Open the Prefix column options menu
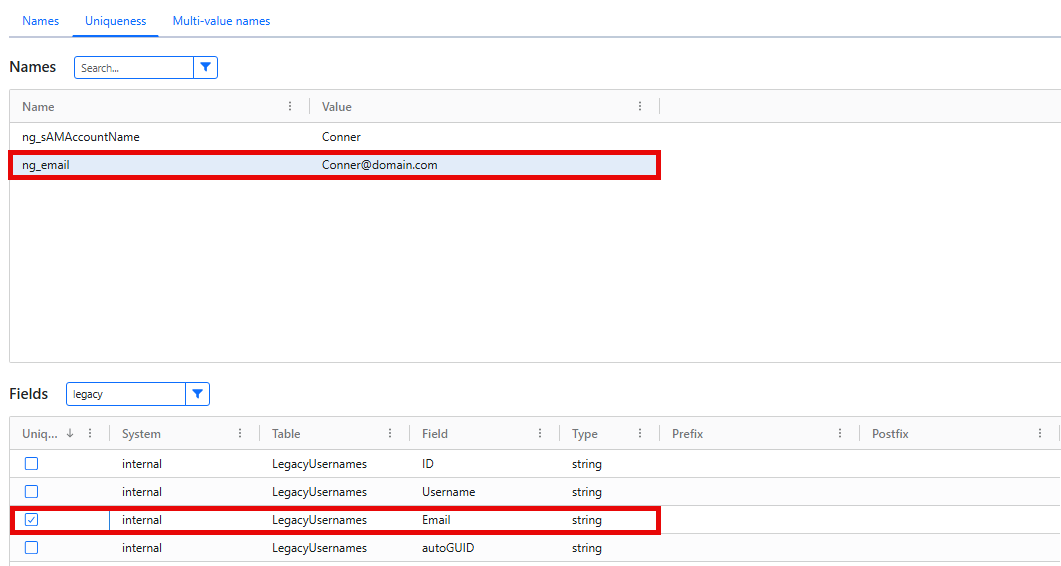The height and width of the screenshot is (566, 1061). point(840,433)
